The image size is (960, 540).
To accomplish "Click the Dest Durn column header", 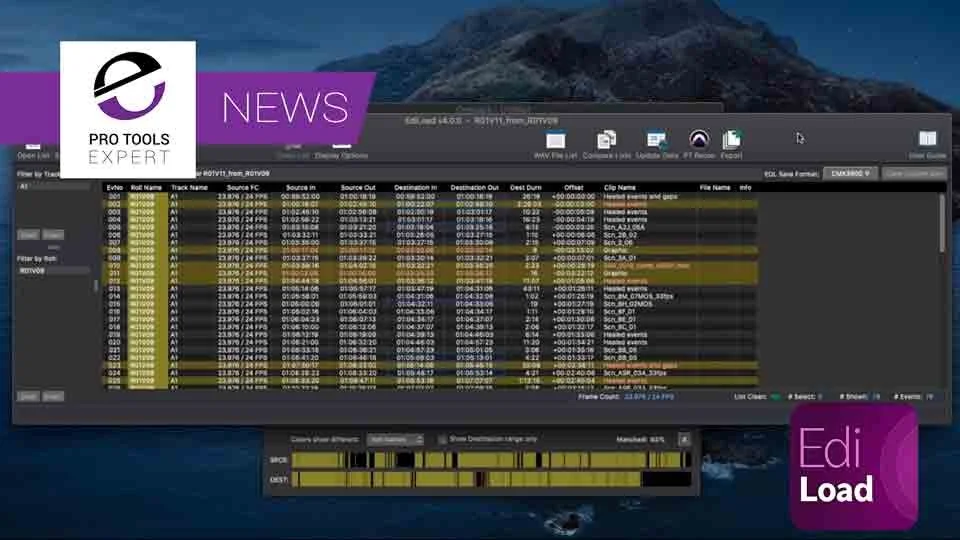I will pyautogui.click(x=525, y=187).
